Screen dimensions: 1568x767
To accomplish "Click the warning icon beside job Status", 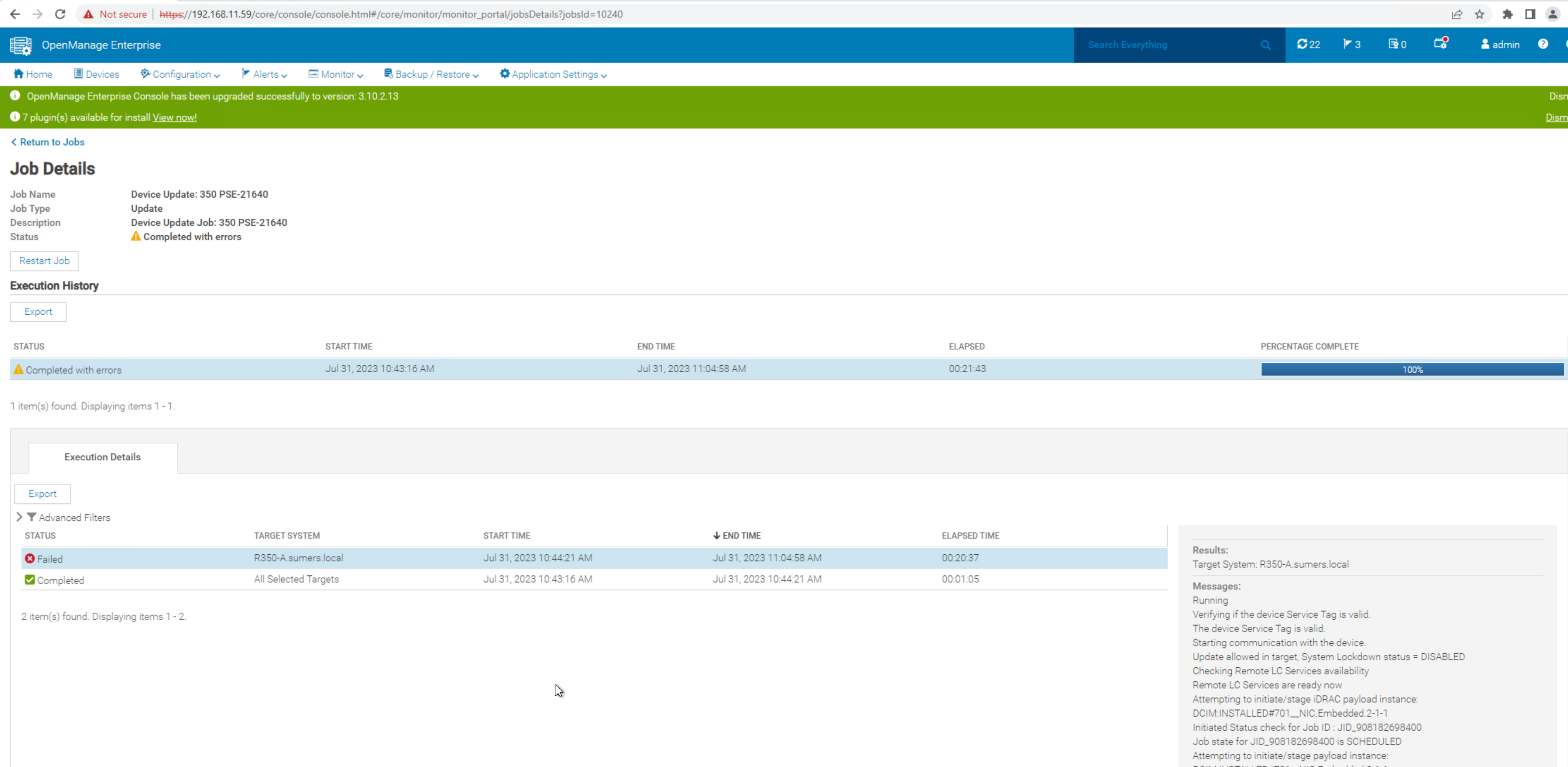I will coord(136,236).
